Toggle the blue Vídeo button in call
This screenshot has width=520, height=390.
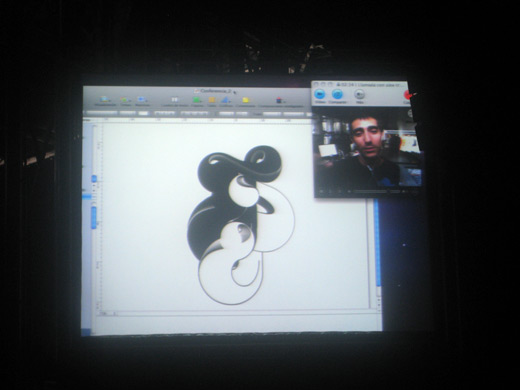pyautogui.click(x=320, y=94)
